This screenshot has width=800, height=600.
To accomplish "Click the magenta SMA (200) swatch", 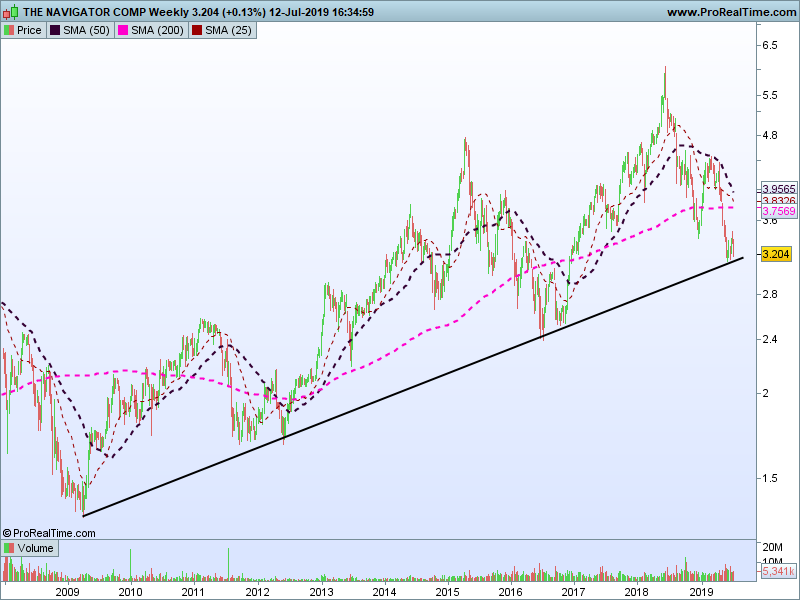I will 122,30.
